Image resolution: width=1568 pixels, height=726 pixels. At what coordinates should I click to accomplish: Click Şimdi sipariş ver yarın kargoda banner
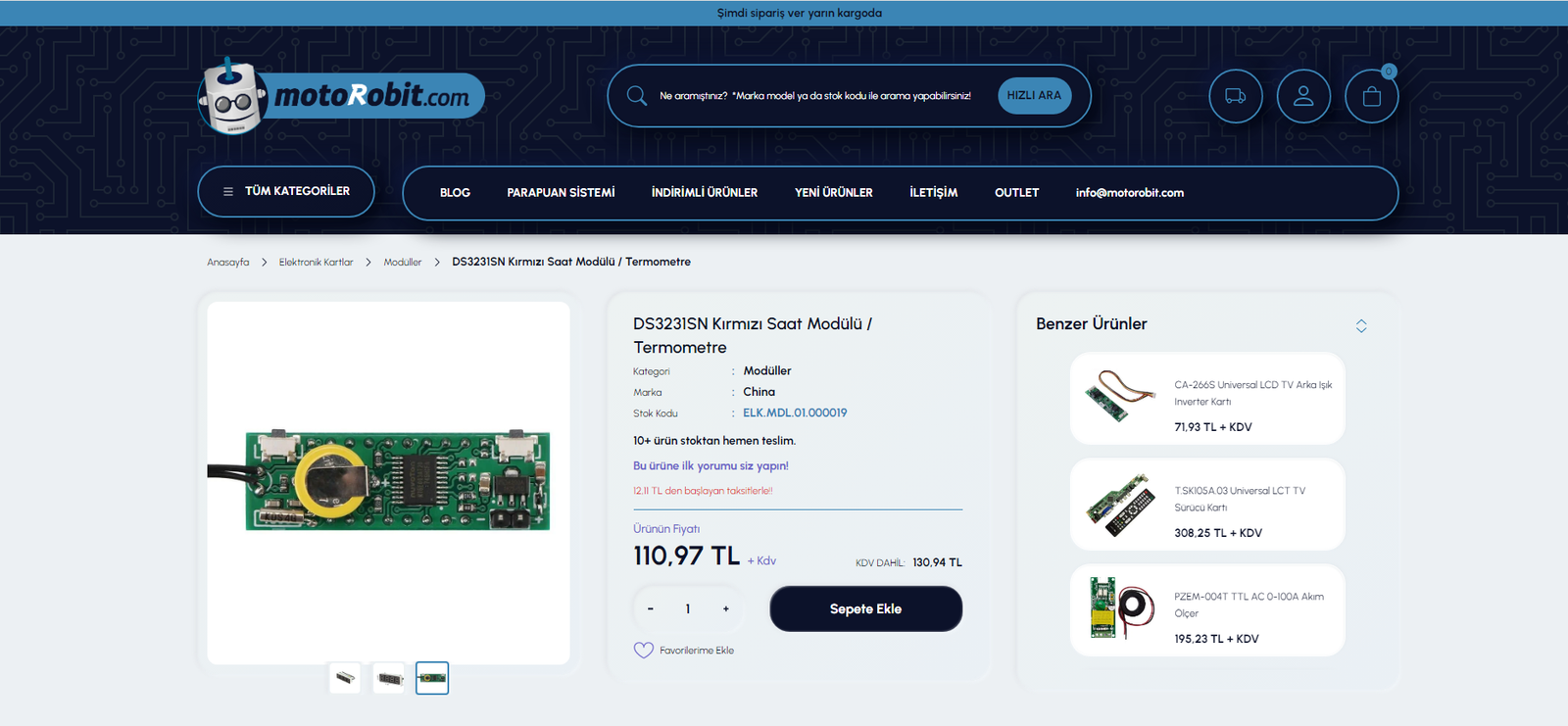[x=800, y=13]
